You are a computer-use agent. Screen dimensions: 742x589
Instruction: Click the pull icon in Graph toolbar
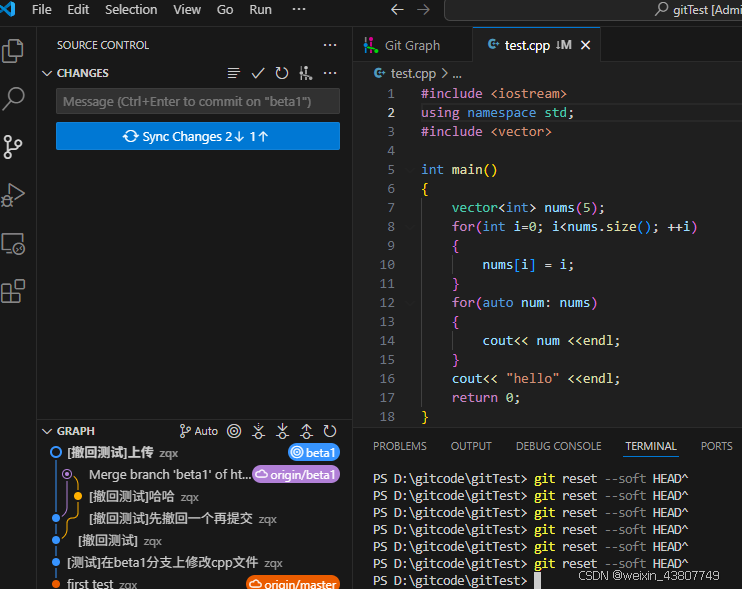(283, 431)
